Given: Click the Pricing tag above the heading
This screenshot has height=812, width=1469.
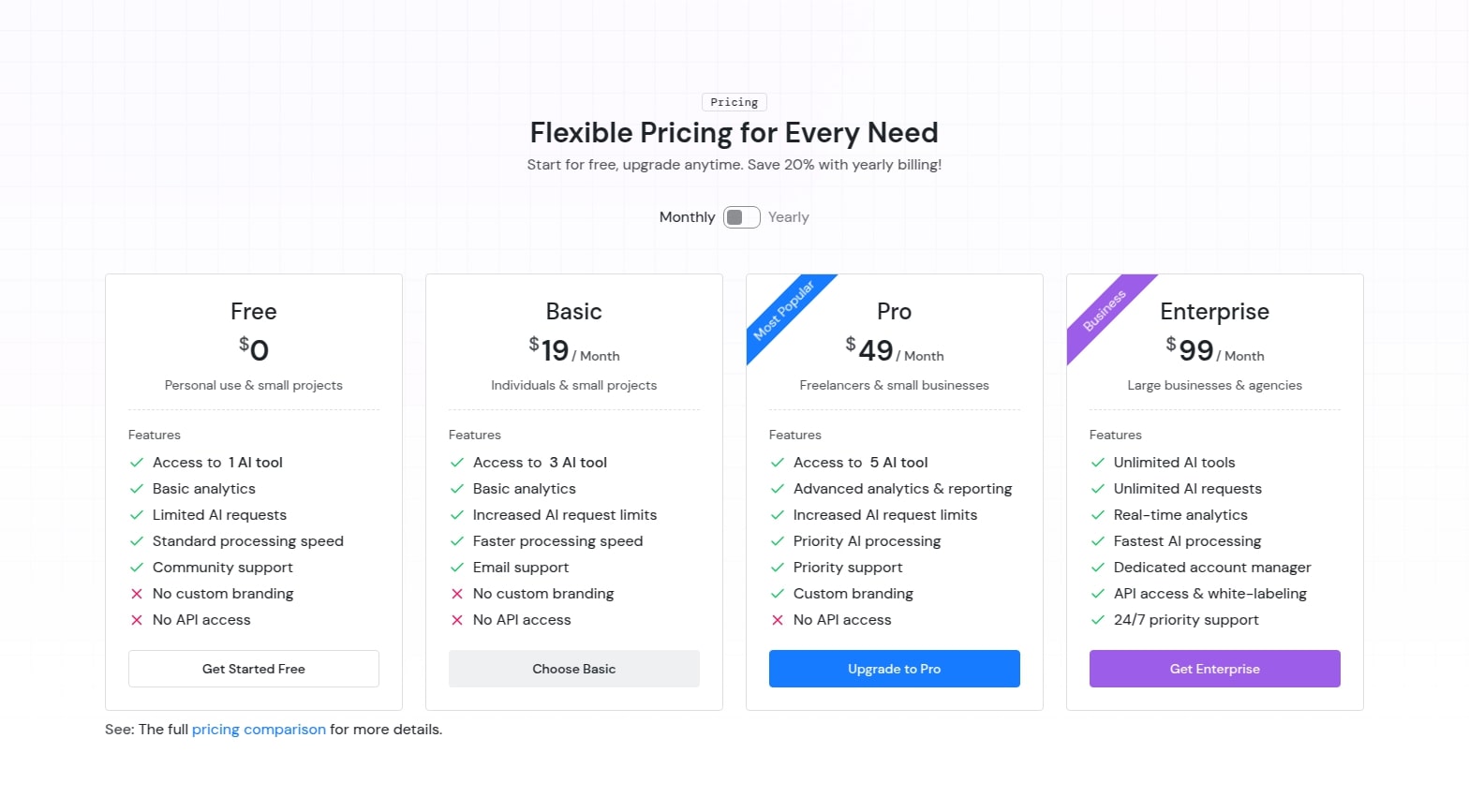Looking at the screenshot, I should 734,102.
